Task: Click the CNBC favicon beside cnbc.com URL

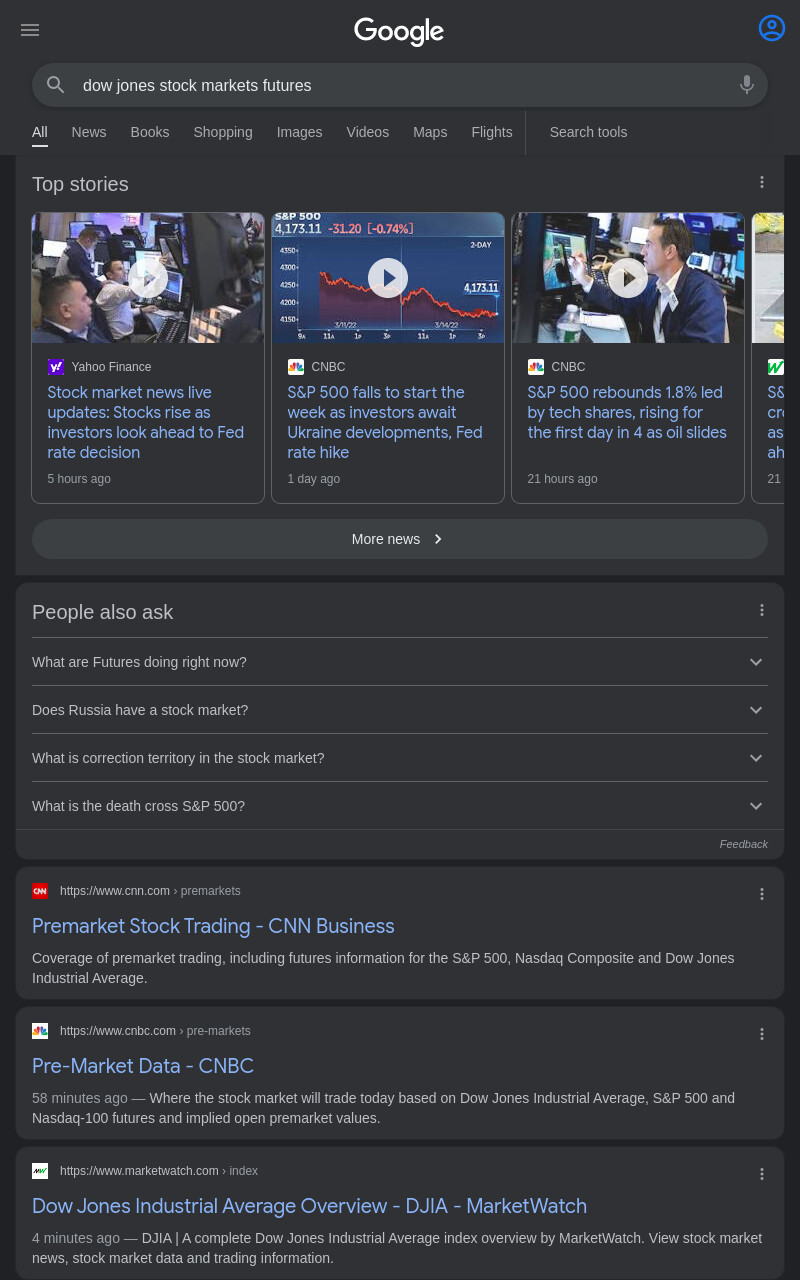Action: pos(40,1031)
